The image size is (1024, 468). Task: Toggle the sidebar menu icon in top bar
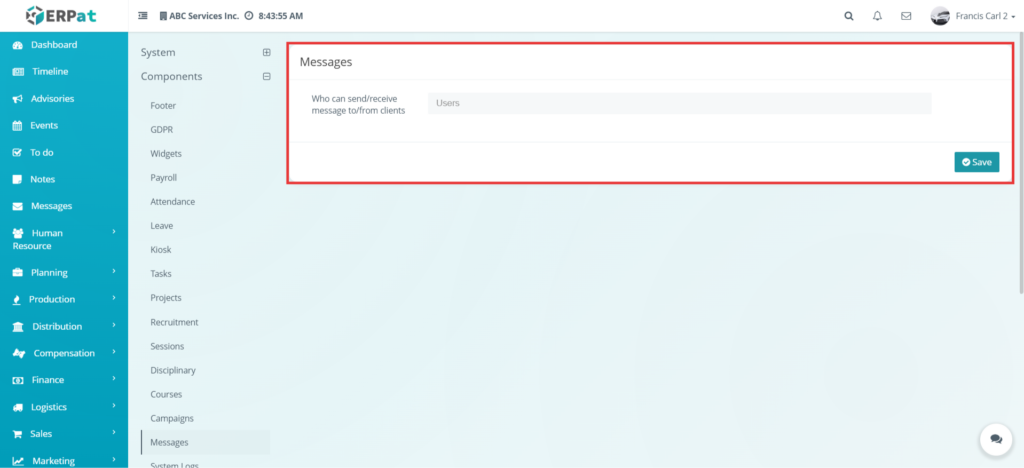[143, 16]
